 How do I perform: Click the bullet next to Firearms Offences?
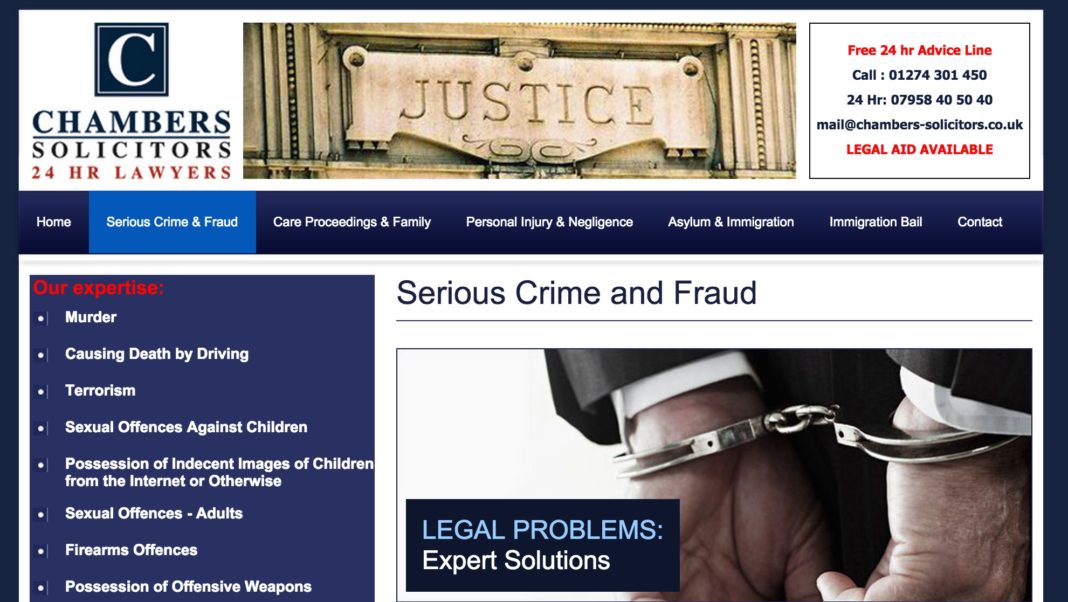click(x=42, y=551)
